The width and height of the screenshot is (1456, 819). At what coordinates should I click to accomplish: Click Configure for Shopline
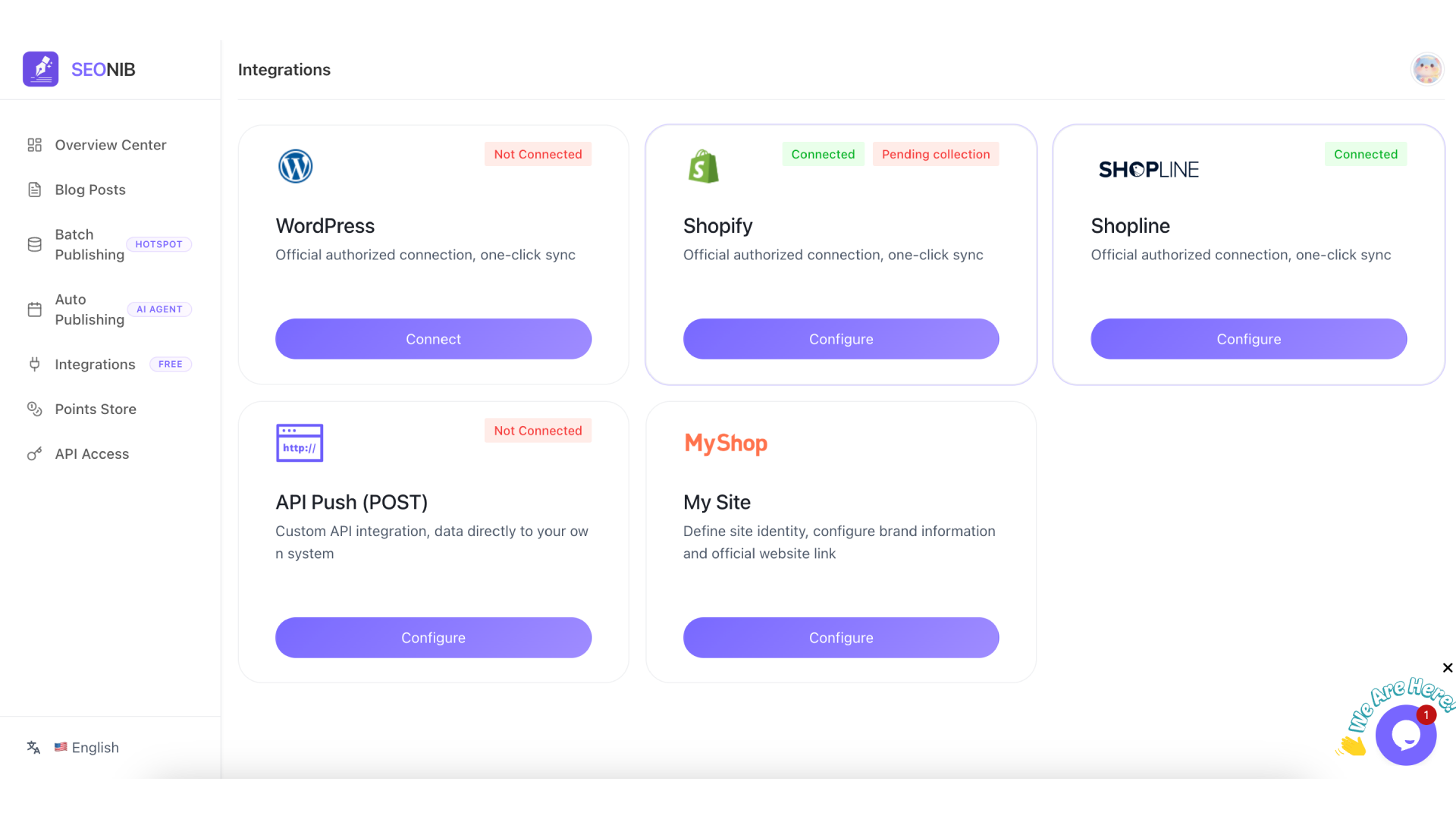coord(1248,339)
